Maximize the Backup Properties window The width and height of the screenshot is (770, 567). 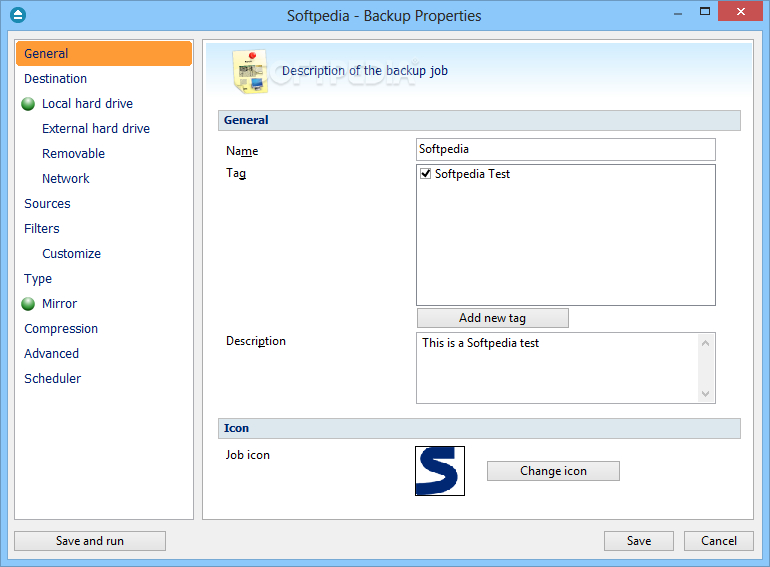point(705,12)
